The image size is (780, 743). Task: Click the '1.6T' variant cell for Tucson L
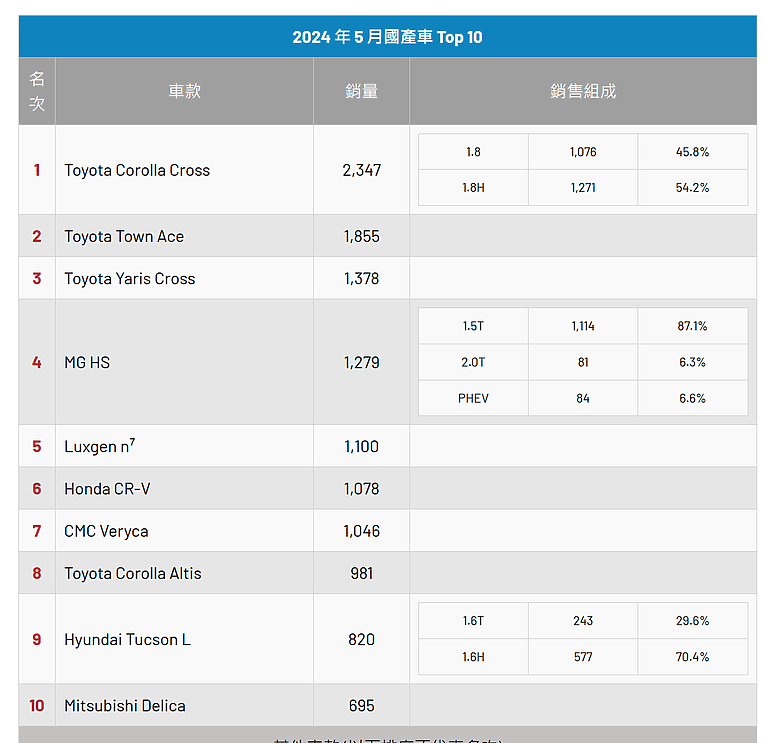point(473,621)
